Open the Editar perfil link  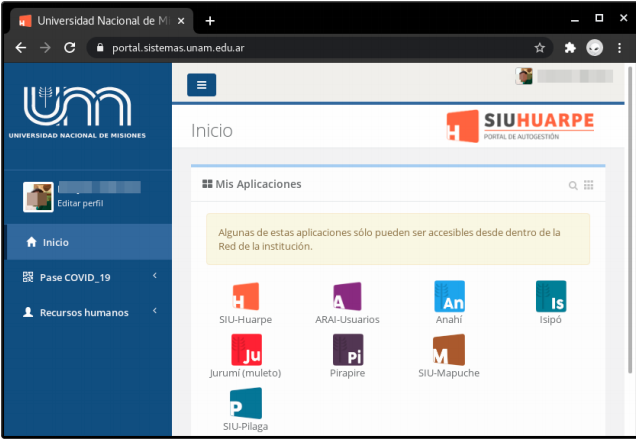coord(80,203)
